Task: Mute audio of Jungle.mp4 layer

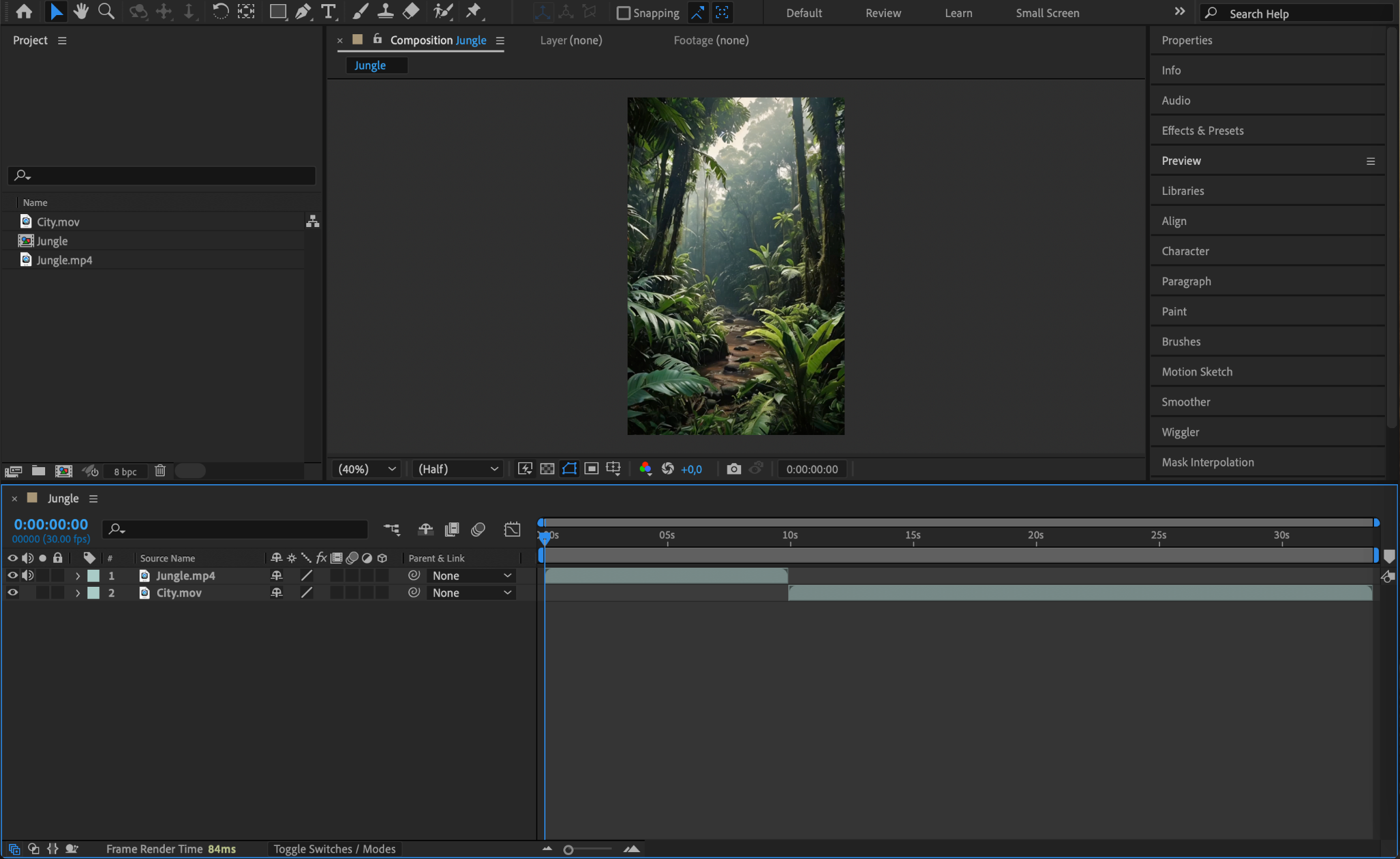Action: 27,576
